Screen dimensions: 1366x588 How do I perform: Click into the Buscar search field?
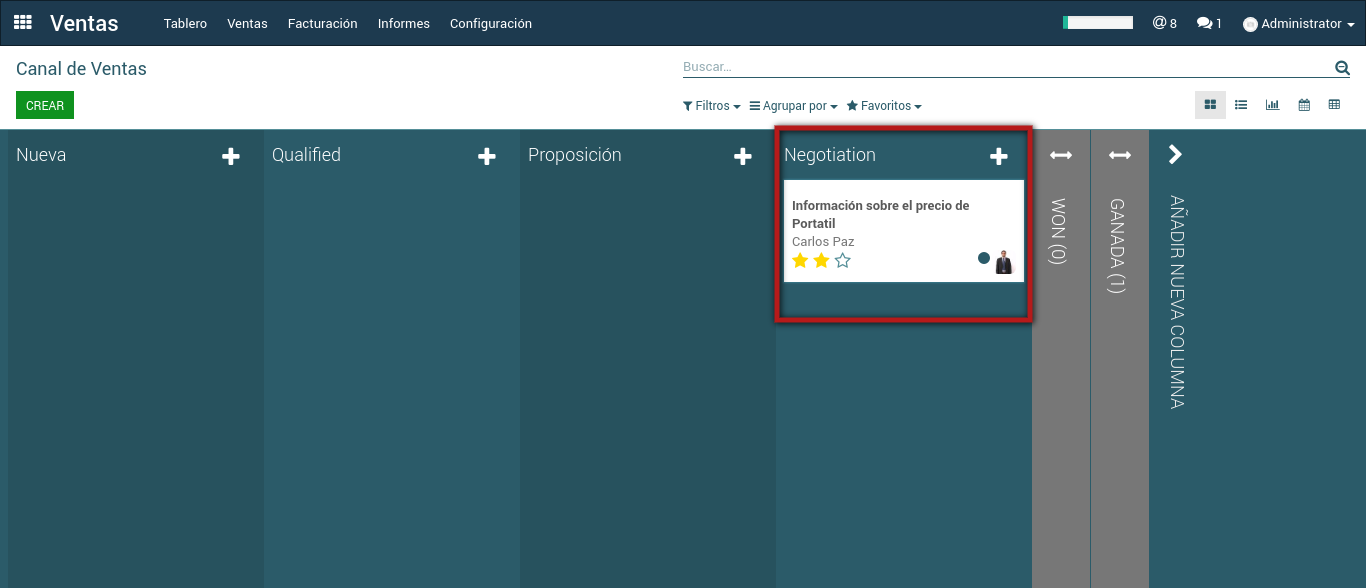click(x=1000, y=67)
